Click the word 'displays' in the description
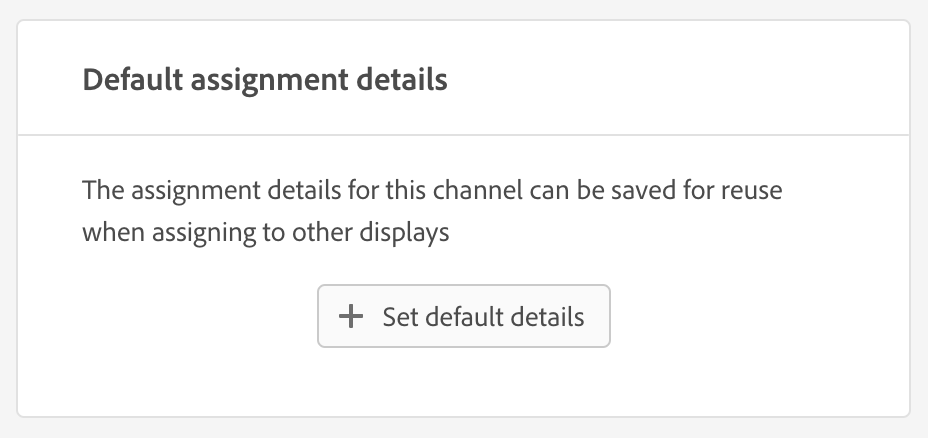This screenshot has height=438, width=928. click(x=408, y=233)
